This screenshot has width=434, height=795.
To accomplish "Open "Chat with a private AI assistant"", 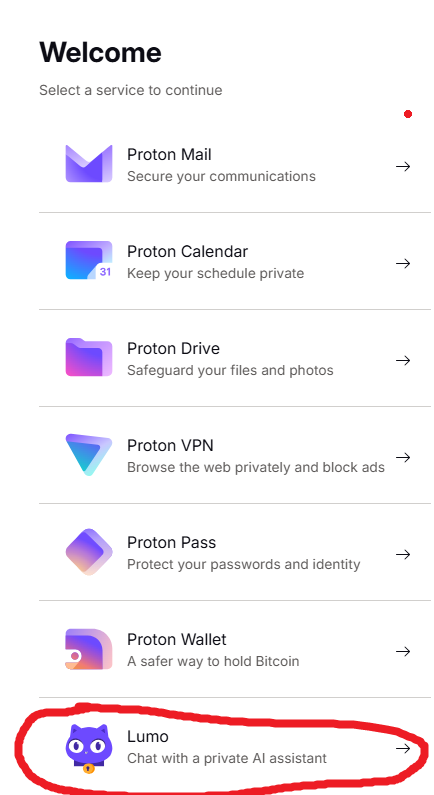I will tap(227, 758).
